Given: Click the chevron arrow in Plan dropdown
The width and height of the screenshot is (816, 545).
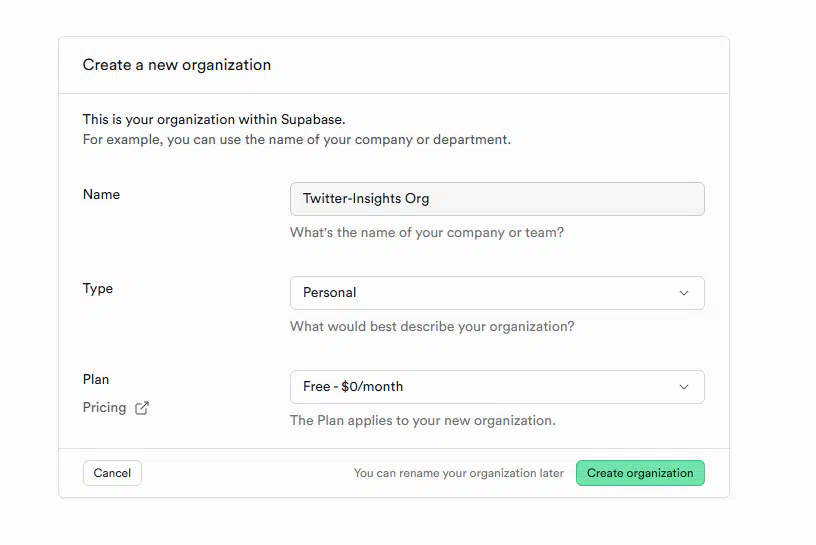Looking at the screenshot, I should [x=684, y=387].
